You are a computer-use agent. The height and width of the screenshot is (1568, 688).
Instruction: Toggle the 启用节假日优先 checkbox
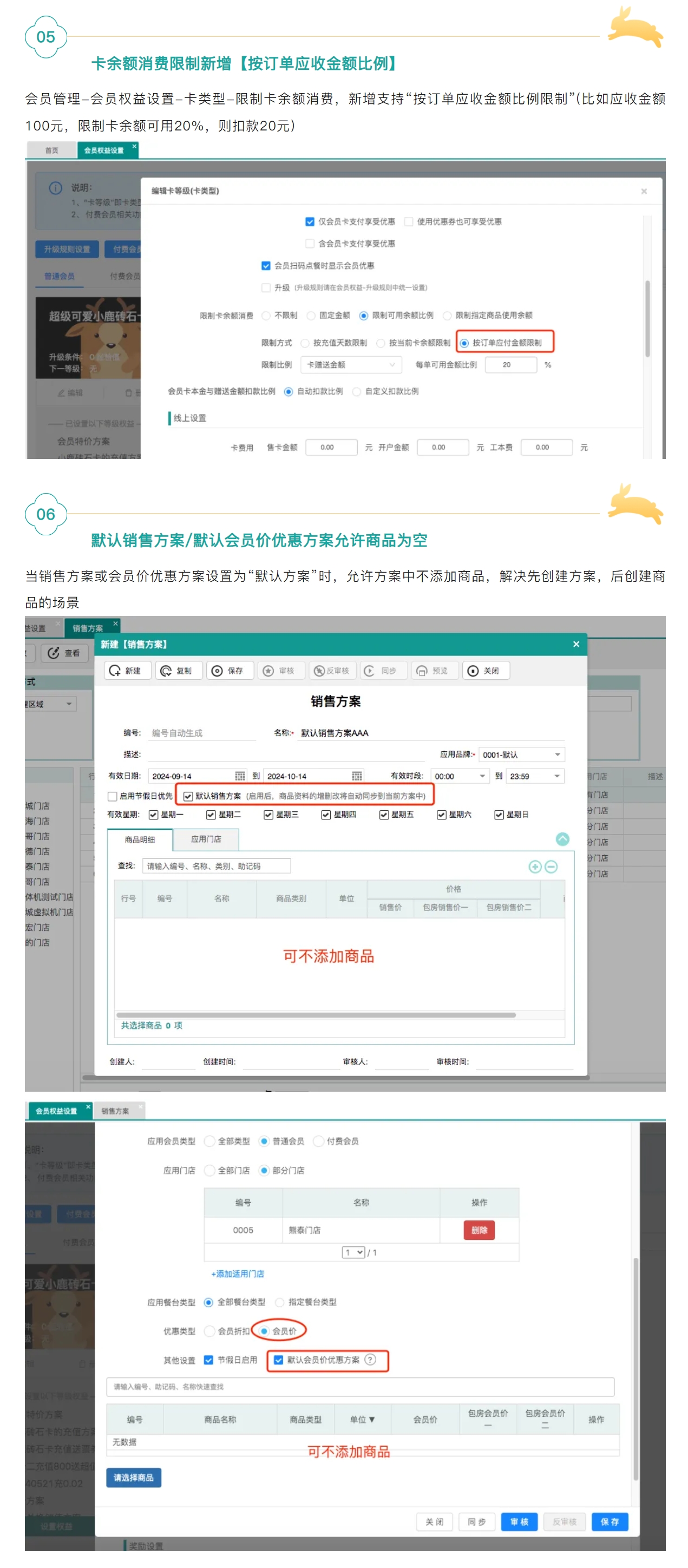click(x=112, y=796)
